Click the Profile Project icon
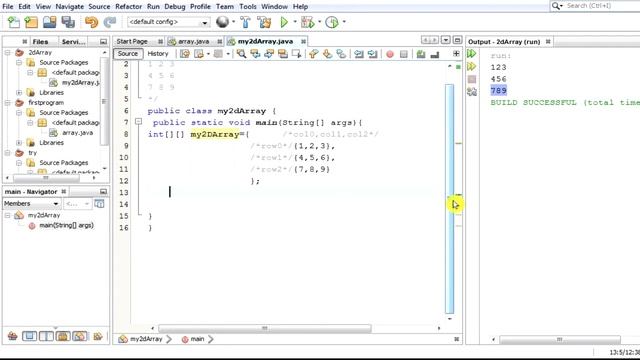Viewport: 640px width, 360px height. [332, 22]
